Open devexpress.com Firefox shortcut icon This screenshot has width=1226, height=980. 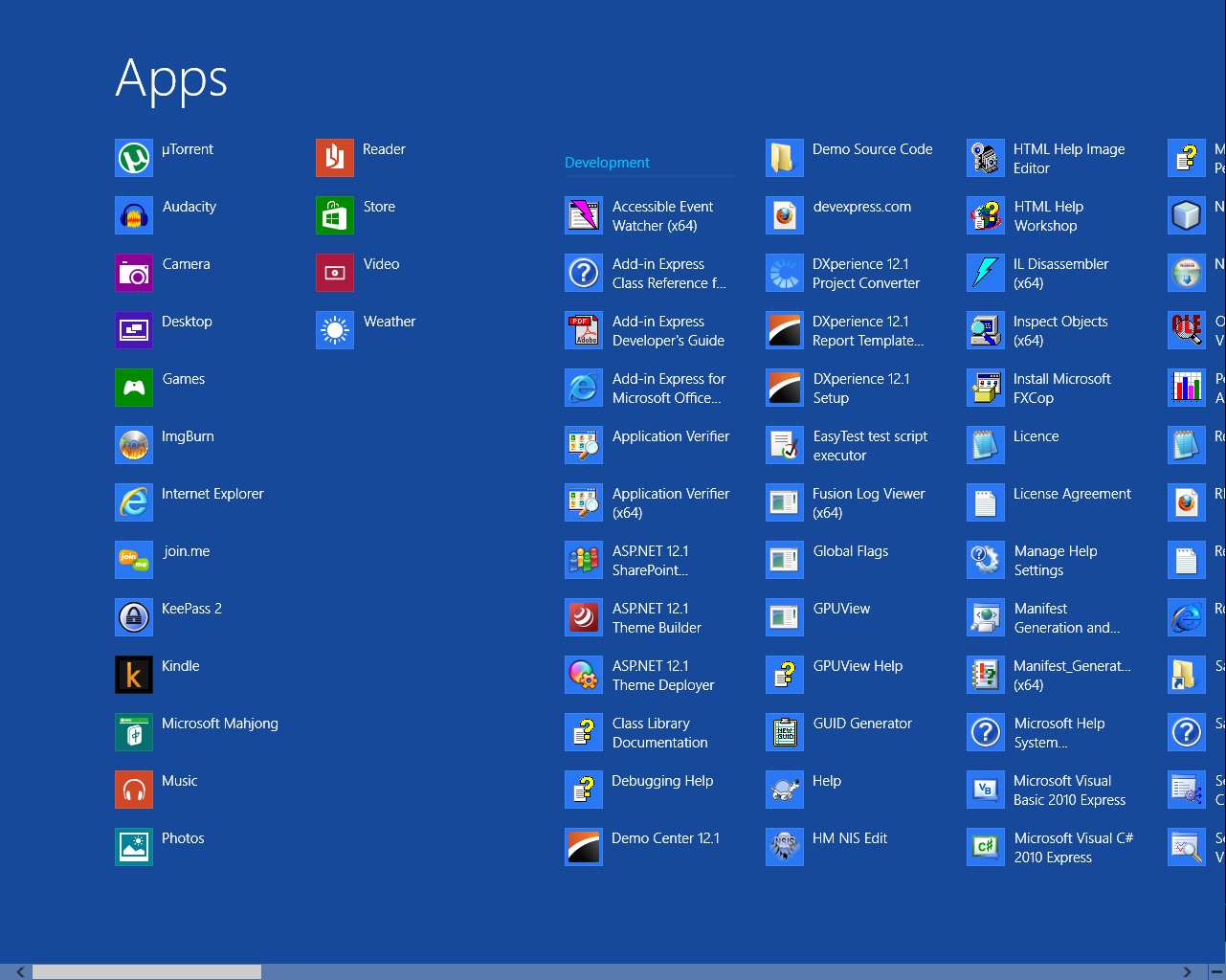[x=785, y=215]
